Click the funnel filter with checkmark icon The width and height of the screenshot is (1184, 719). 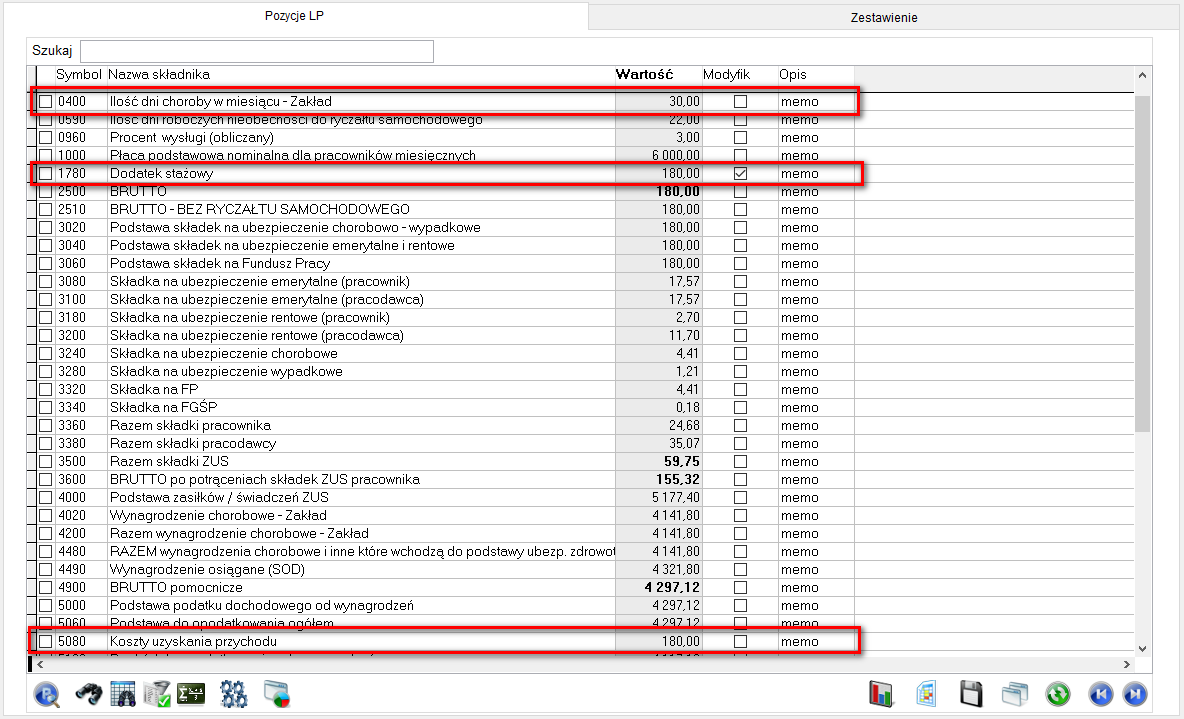pyautogui.click(x=157, y=694)
